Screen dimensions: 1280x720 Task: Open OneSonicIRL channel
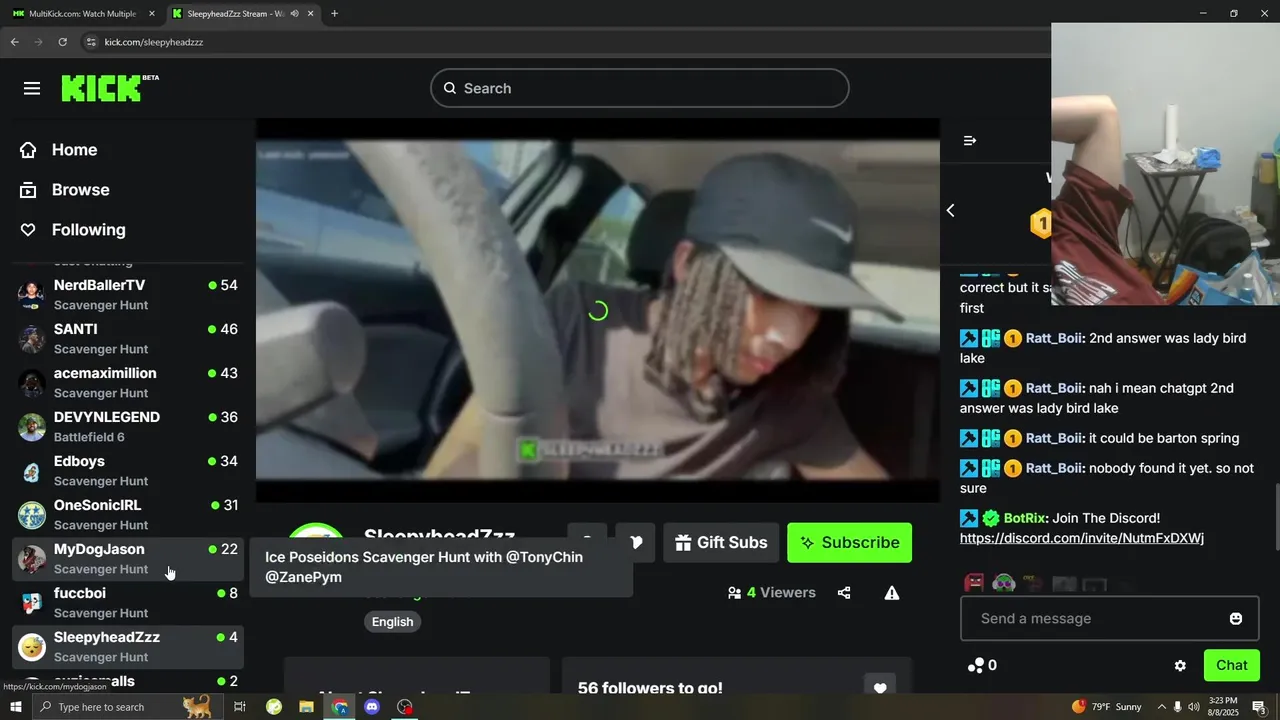tap(128, 515)
